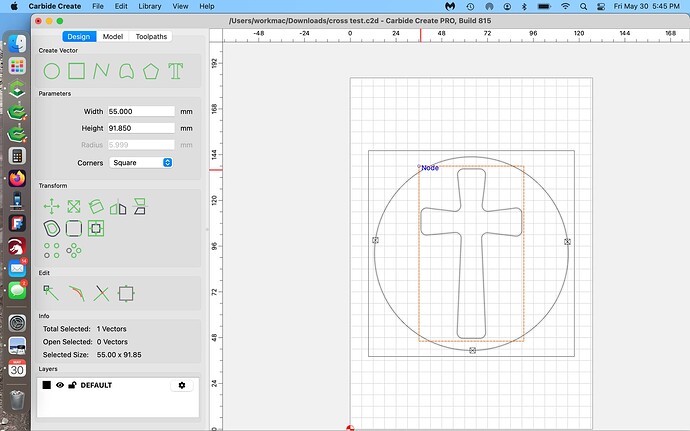Viewport: 690px width, 431px height.
Task: Switch to the Toolpaths tab
Action: pyautogui.click(x=151, y=37)
